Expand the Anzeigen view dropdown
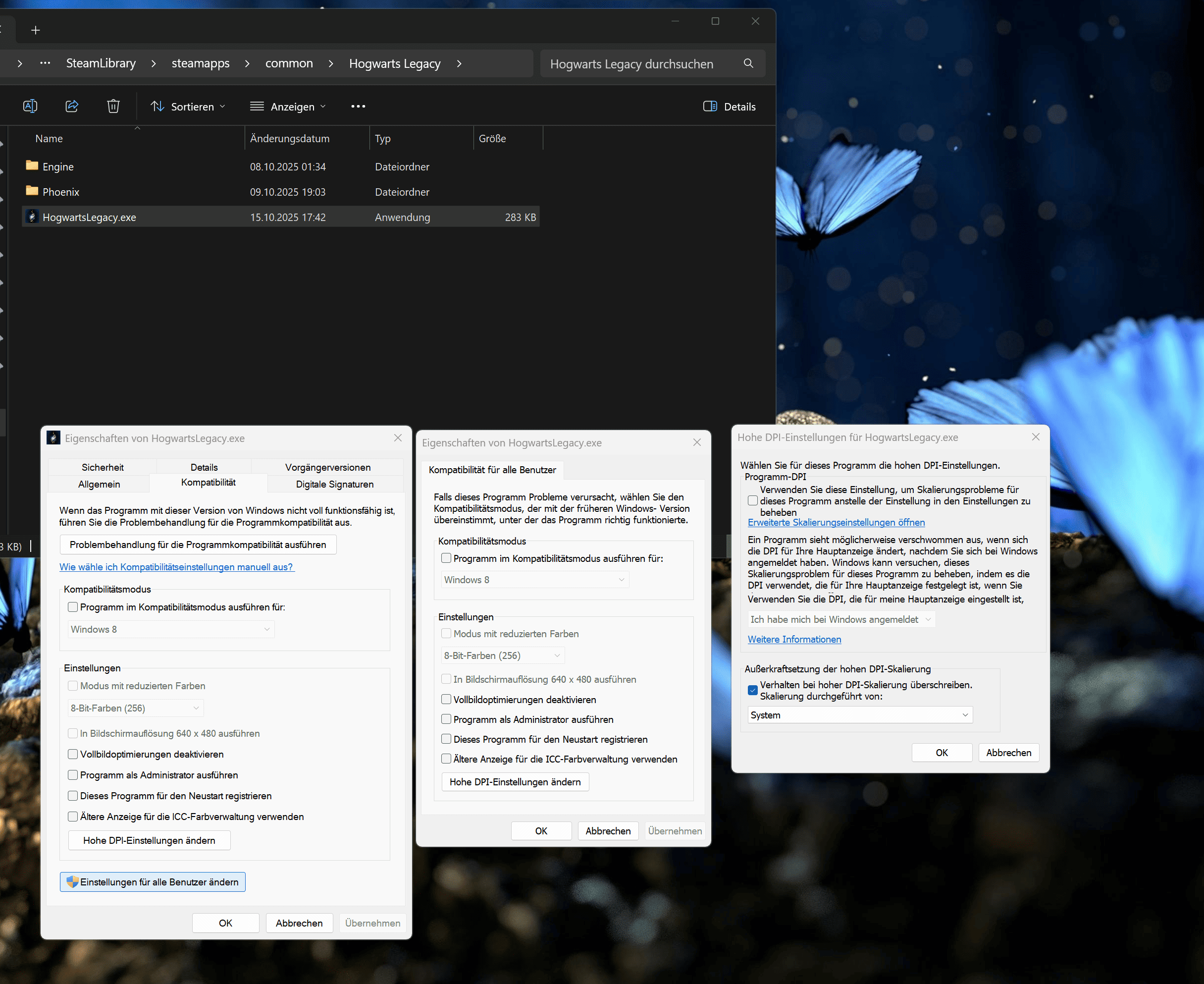 click(x=288, y=106)
